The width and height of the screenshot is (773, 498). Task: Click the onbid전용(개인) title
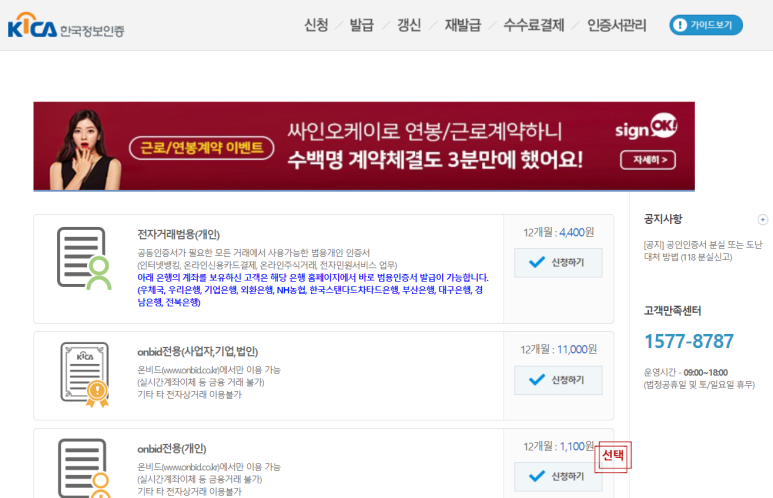pyautogui.click(x=172, y=449)
